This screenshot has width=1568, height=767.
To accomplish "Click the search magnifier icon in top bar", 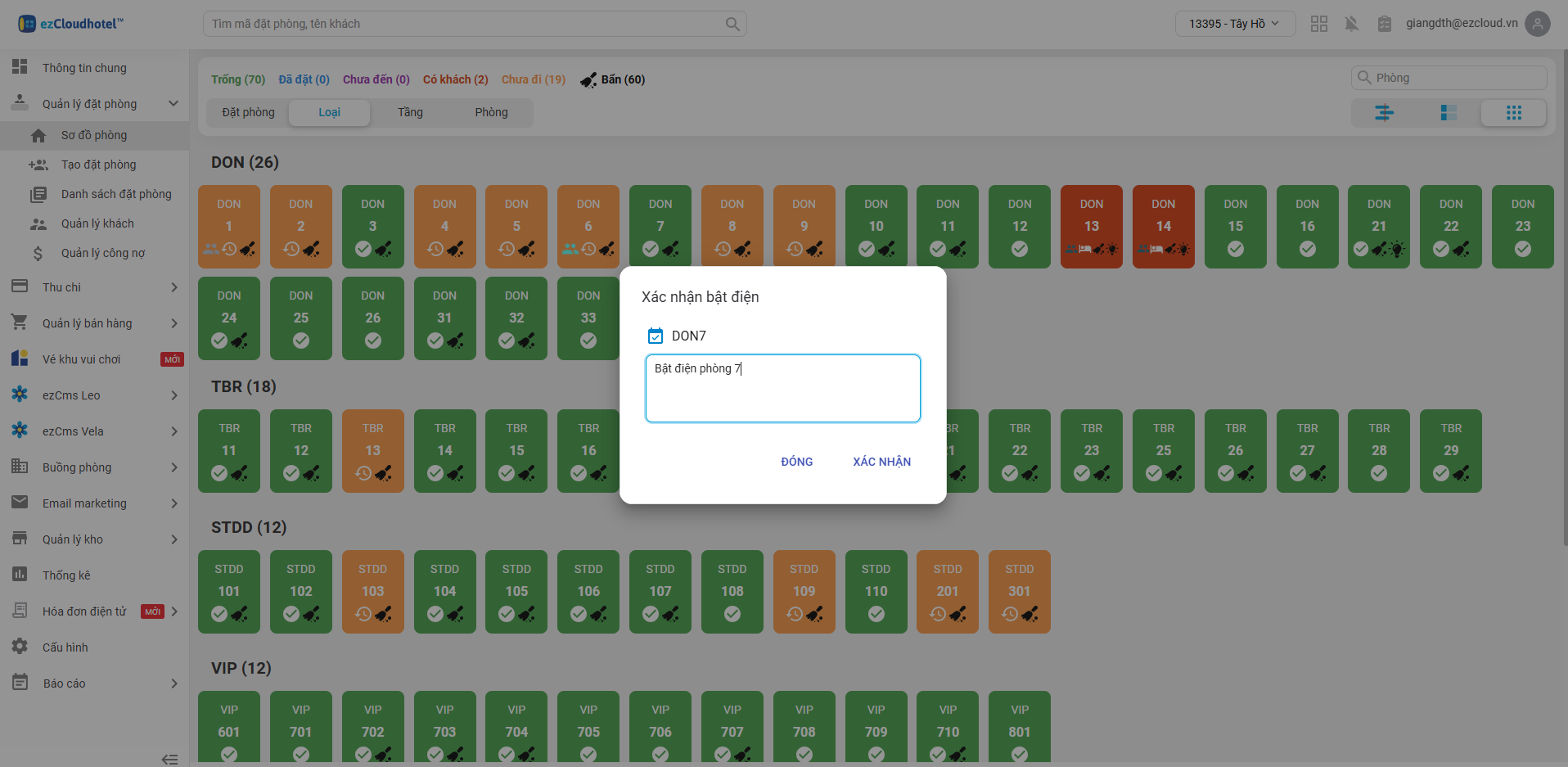I will pos(732,25).
